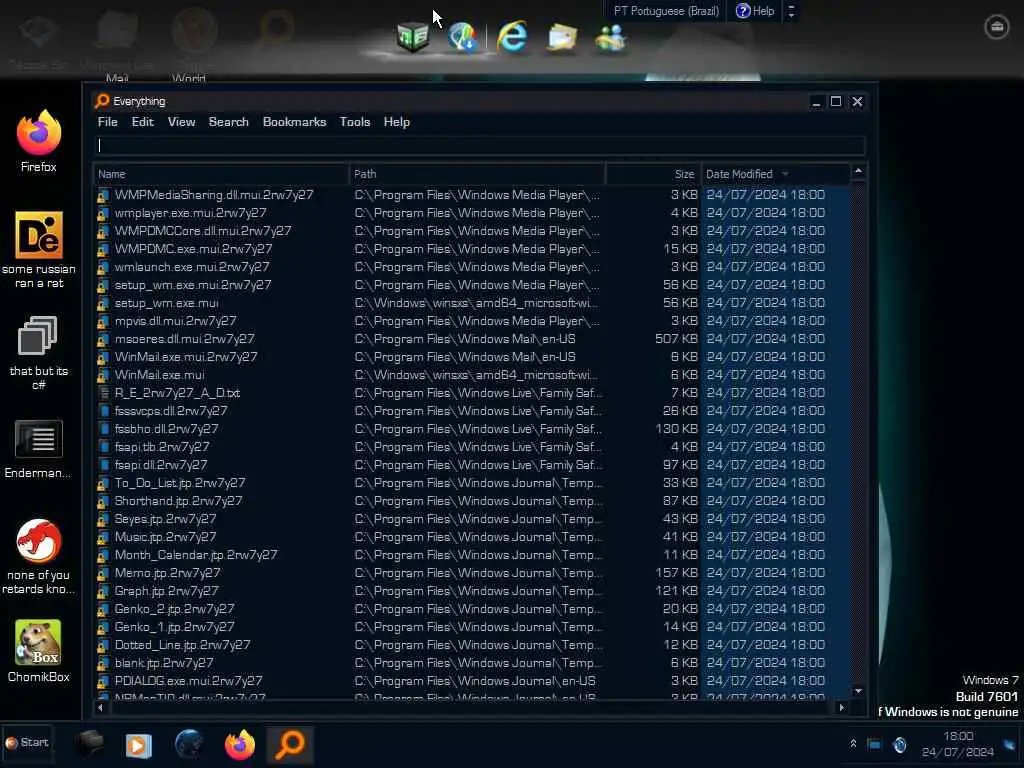Click the black box icon on the taskbar

pos(89,743)
